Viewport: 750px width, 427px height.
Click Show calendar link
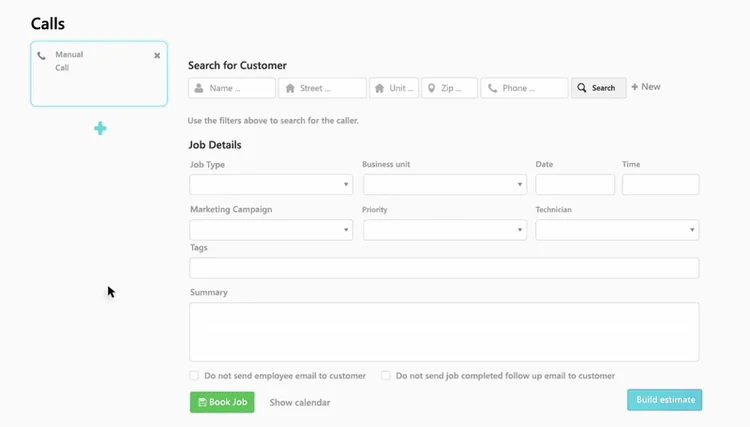[x=300, y=403]
